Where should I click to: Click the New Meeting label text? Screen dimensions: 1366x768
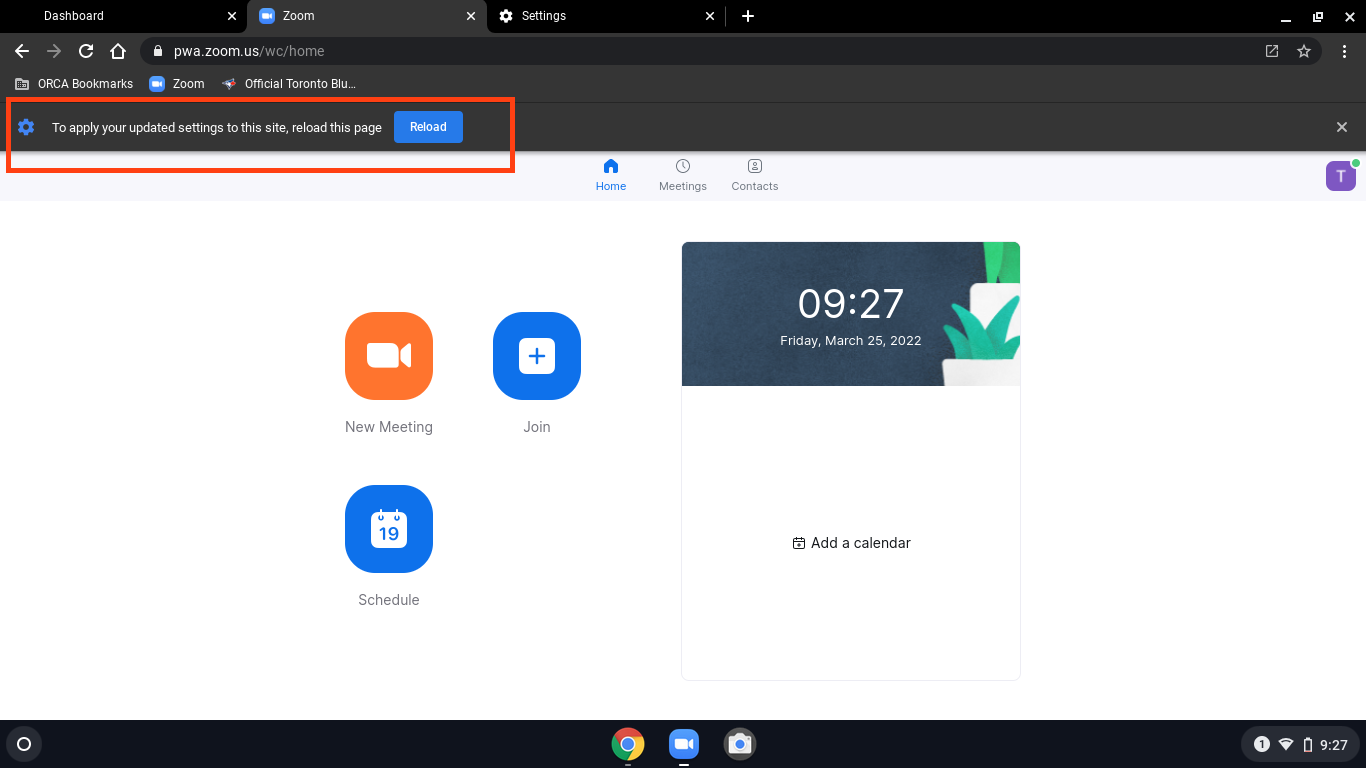tap(389, 427)
